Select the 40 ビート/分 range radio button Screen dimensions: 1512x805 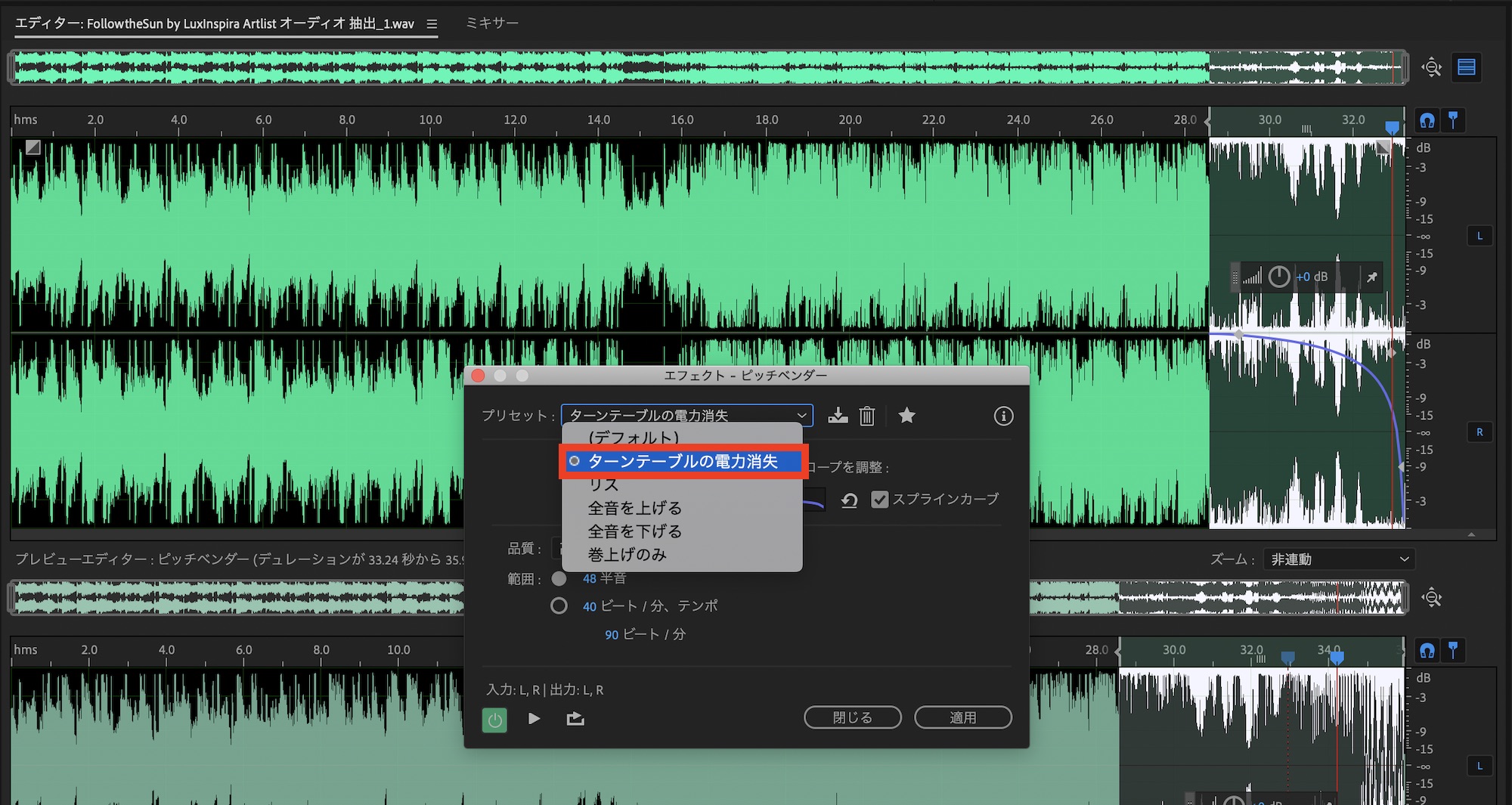[559, 606]
